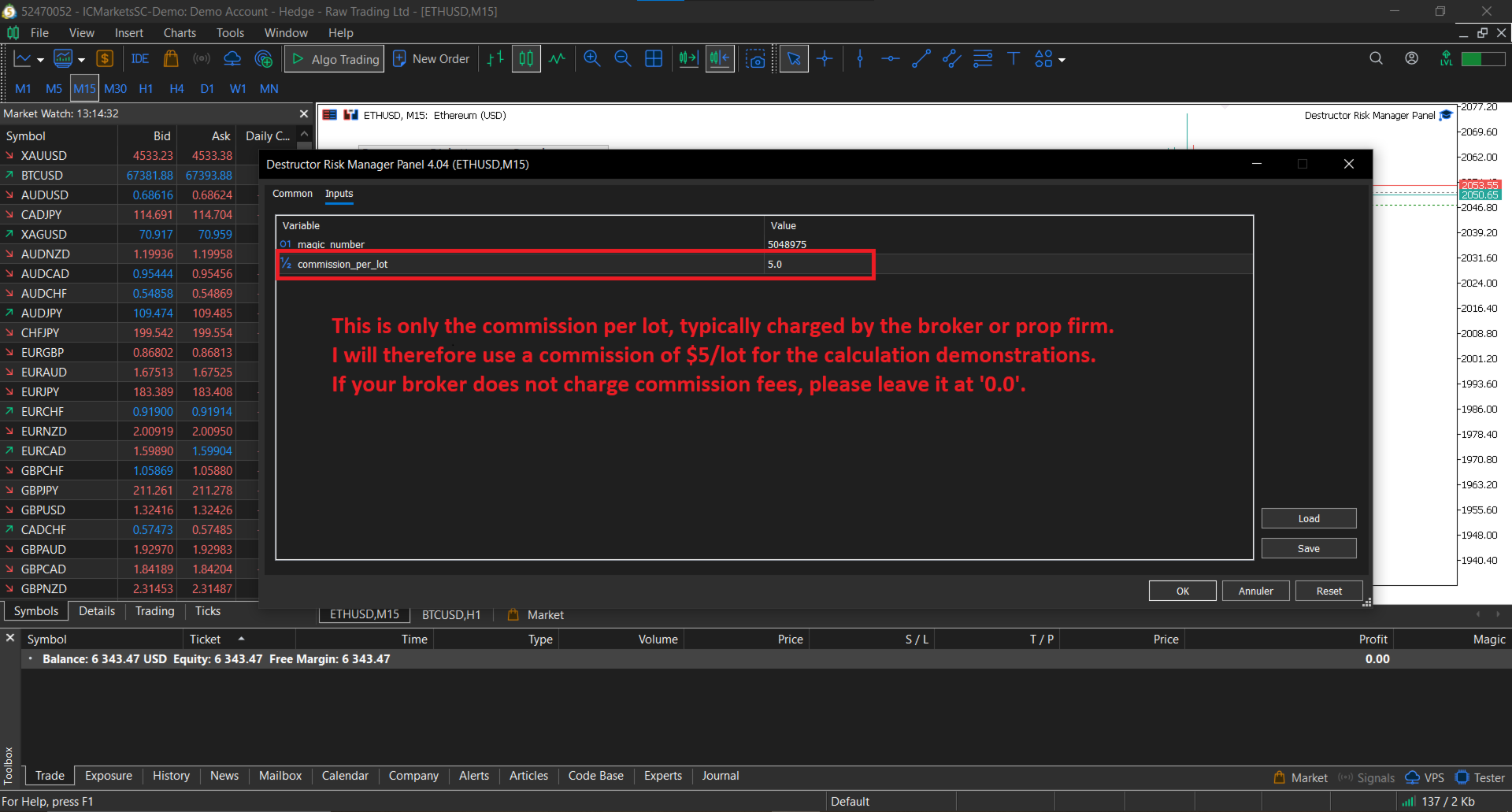The image size is (1512, 812).
Task: Switch chart to bar chart mode
Action: click(495, 59)
